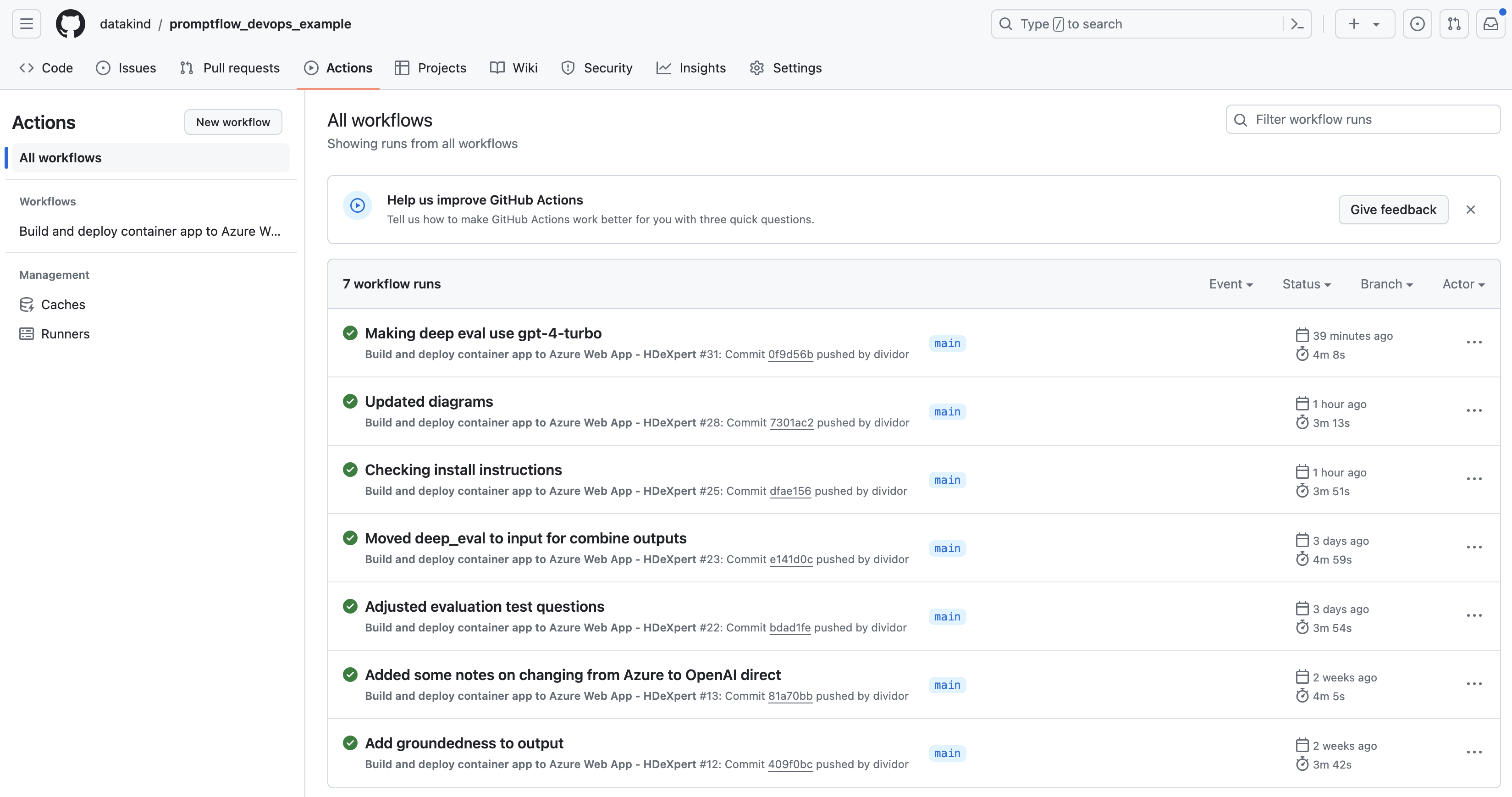Expand the Actor filter dropdown
The height and width of the screenshot is (797, 1512).
(x=1463, y=284)
